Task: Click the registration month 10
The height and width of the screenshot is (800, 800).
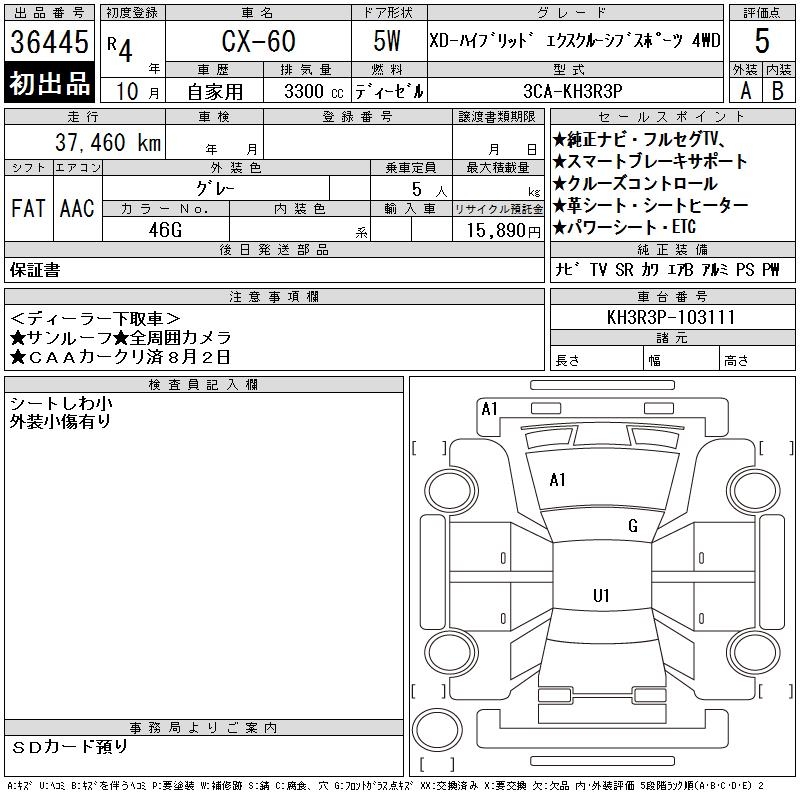Action: [x=127, y=91]
